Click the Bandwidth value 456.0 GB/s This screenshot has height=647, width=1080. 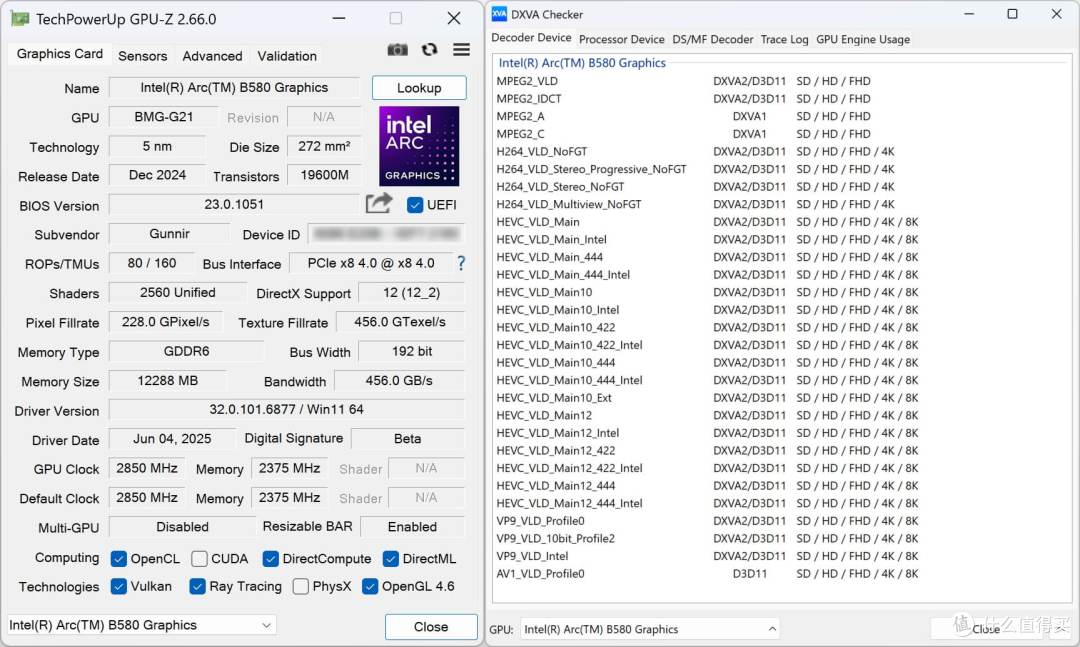pos(399,380)
